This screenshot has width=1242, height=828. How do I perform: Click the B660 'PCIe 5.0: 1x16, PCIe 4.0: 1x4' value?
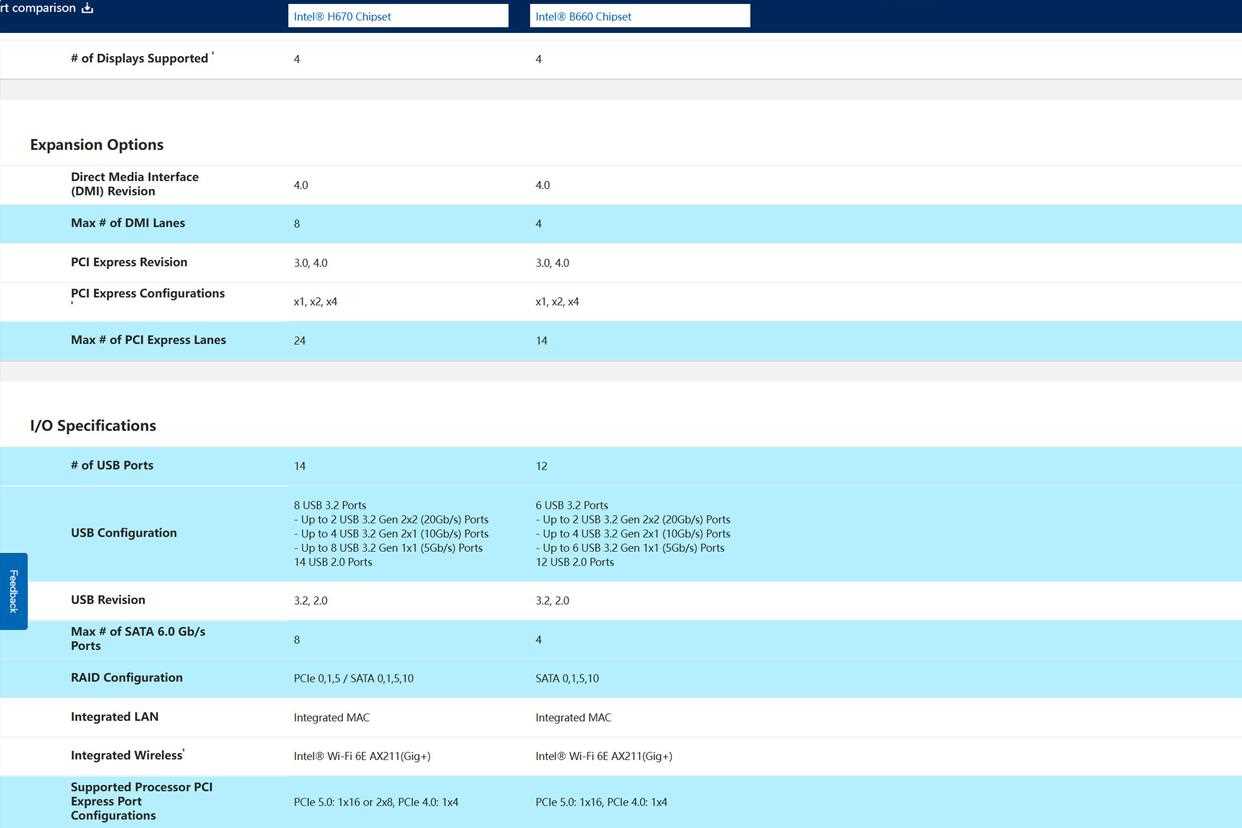[x=601, y=802]
